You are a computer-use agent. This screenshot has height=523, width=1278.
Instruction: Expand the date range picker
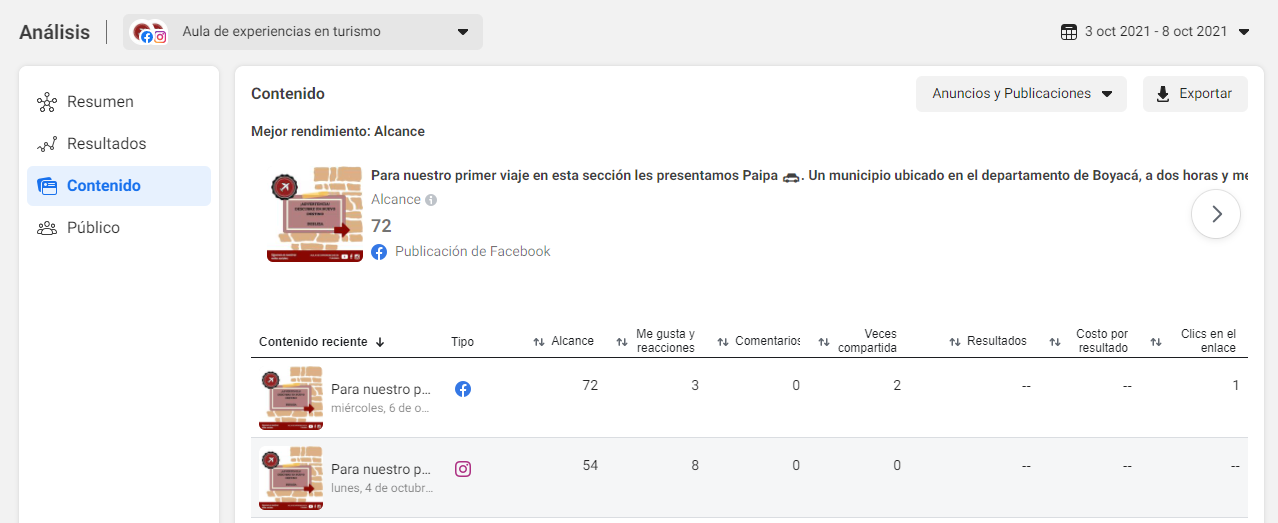tap(1155, 32)
